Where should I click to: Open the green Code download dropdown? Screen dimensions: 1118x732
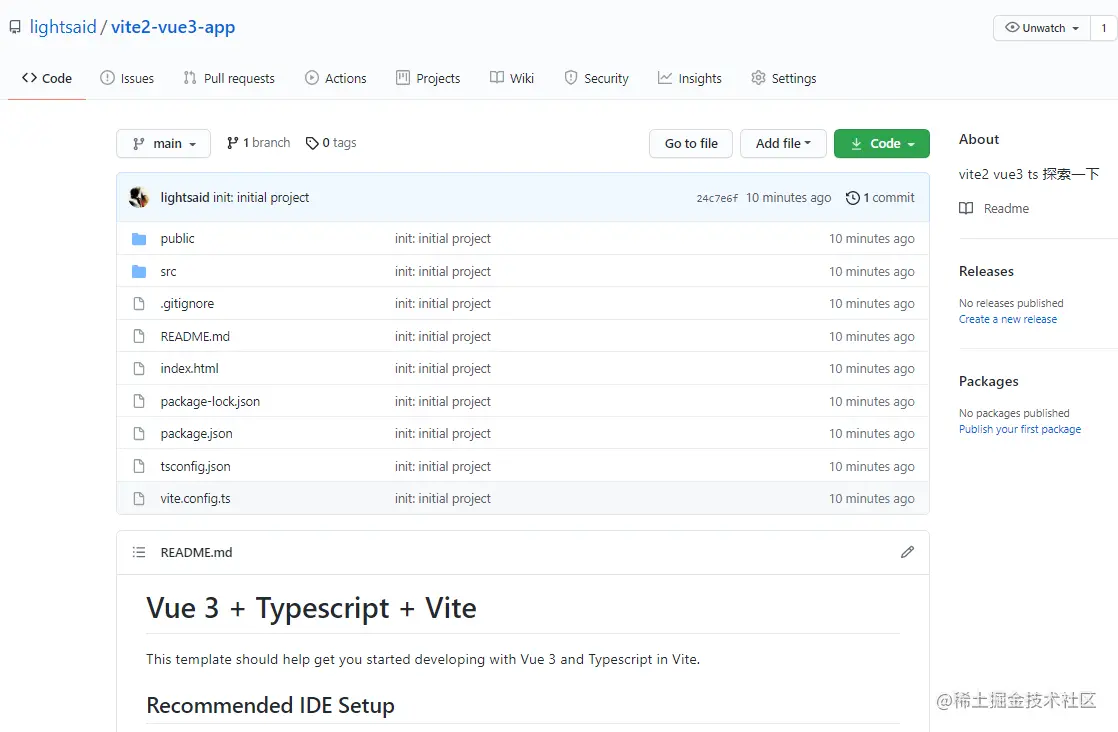[881, 143]
